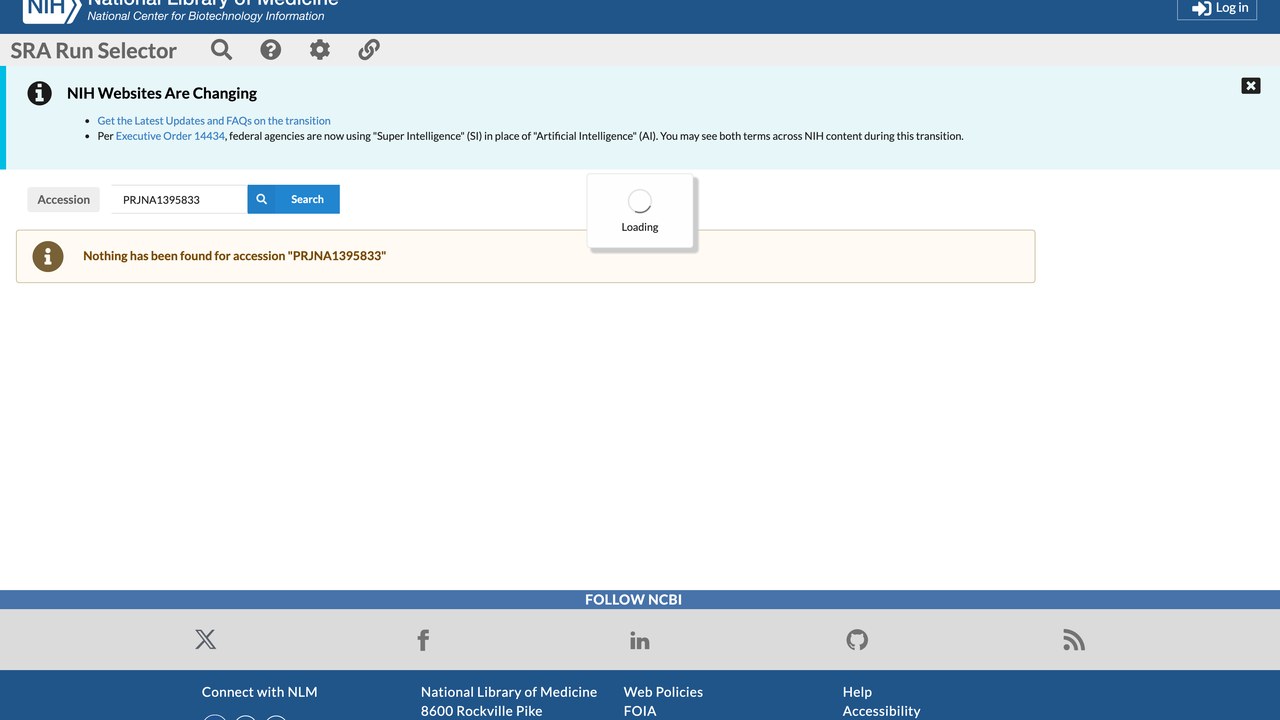Open Latest Updates and FAQs transition link
This screenshot has height=720, width=1280.
click(x=214, y=121)
